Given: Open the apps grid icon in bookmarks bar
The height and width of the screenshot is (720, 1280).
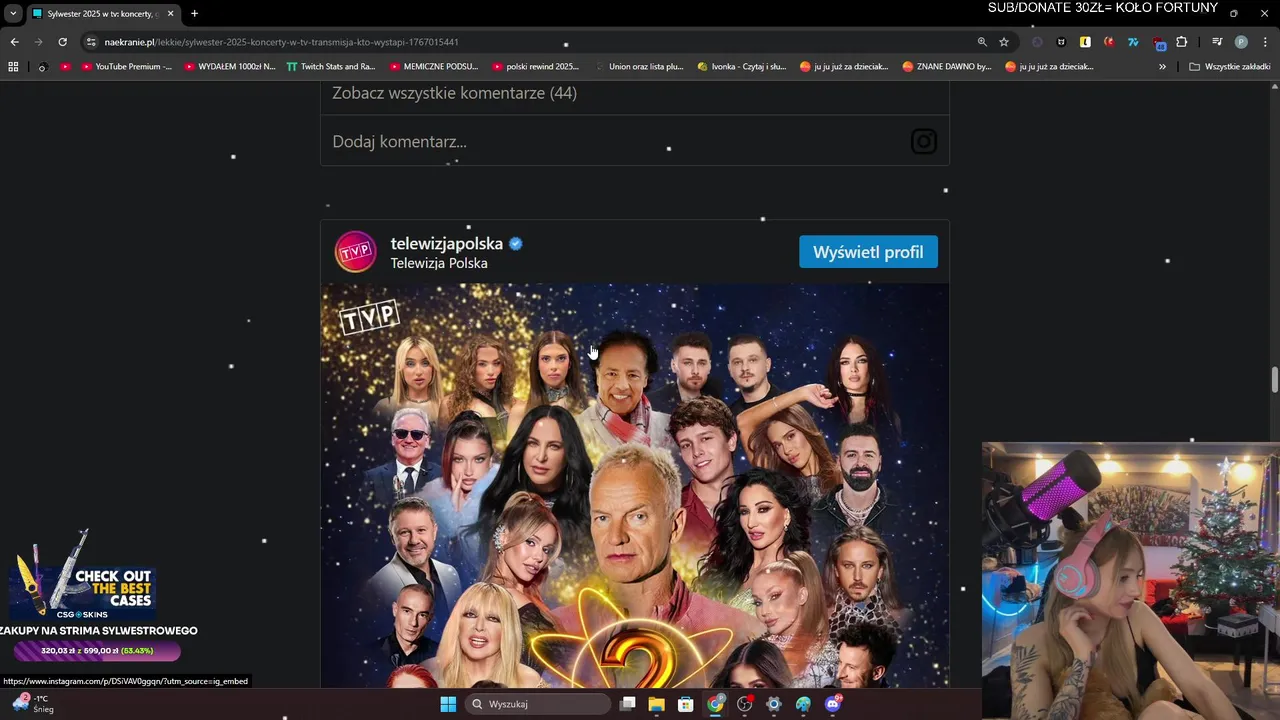Looking at the screenshot, I should tap(13, 67).
